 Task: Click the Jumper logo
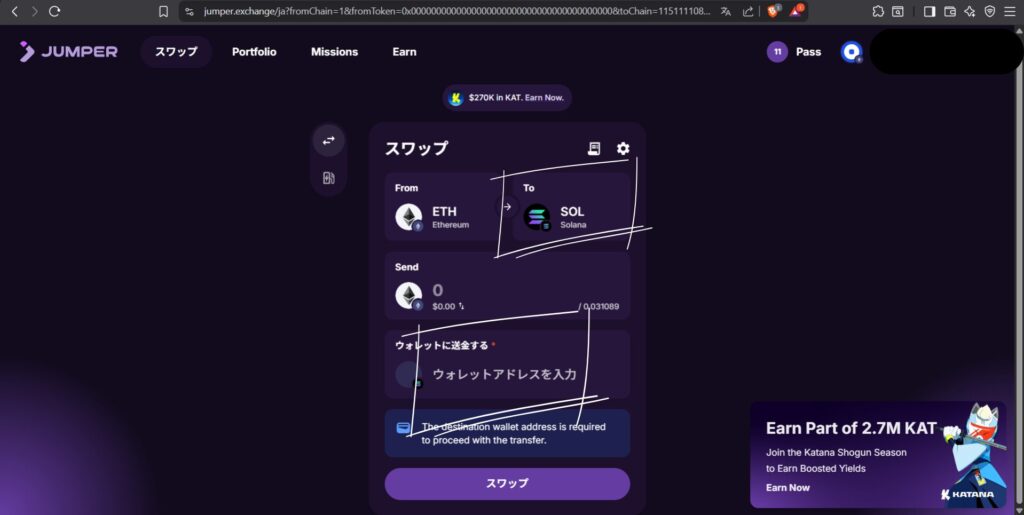69,52
